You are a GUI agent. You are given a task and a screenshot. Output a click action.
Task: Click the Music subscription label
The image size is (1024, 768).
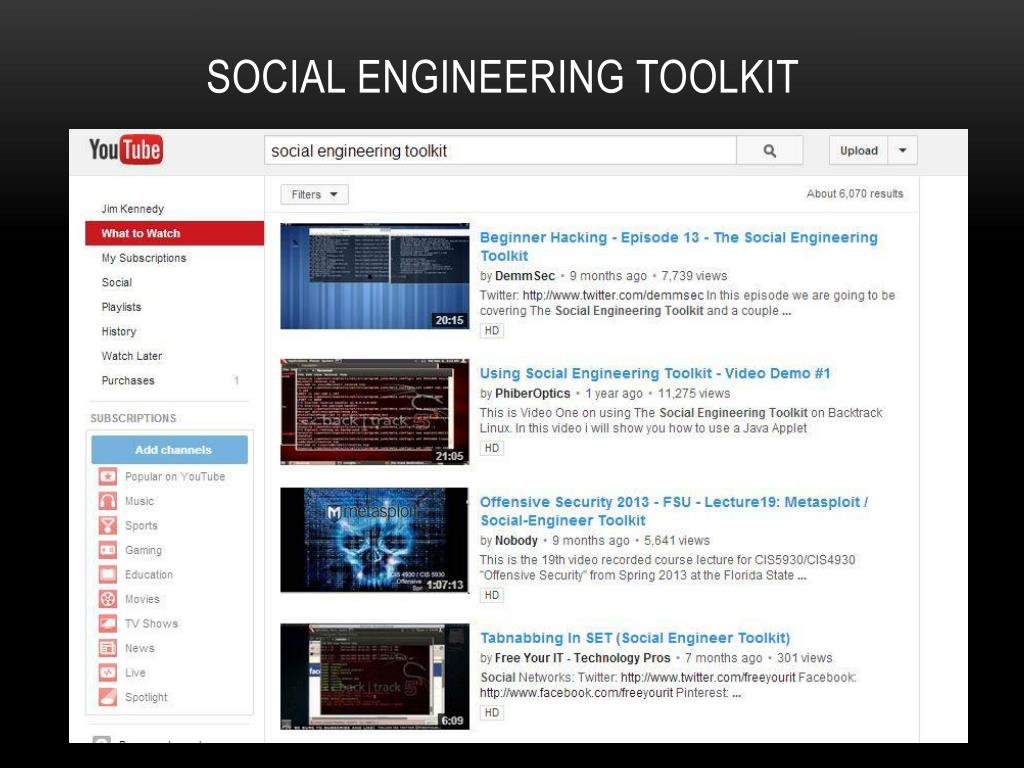140,501
